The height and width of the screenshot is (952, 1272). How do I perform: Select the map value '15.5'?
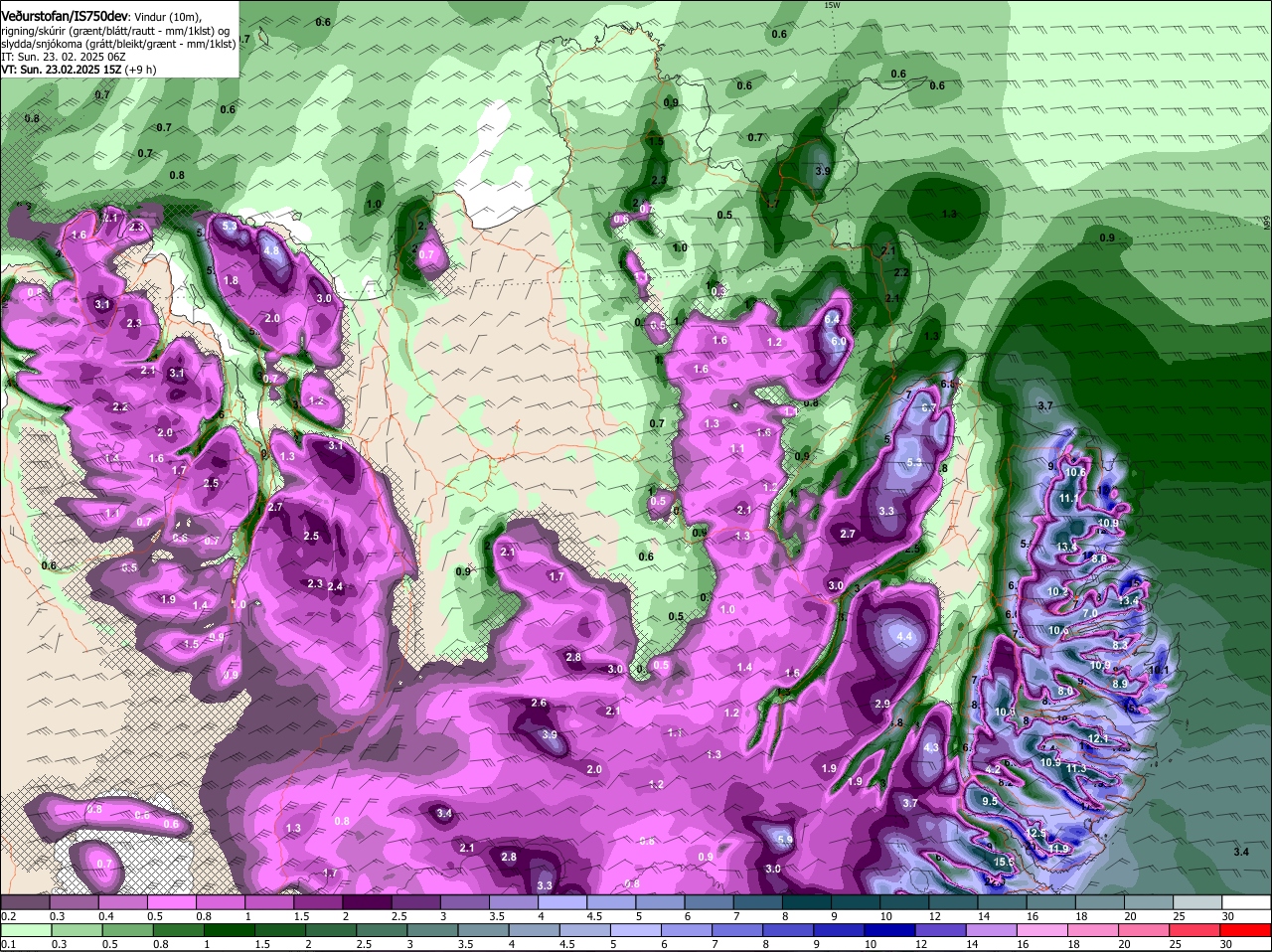point(1003,862)
